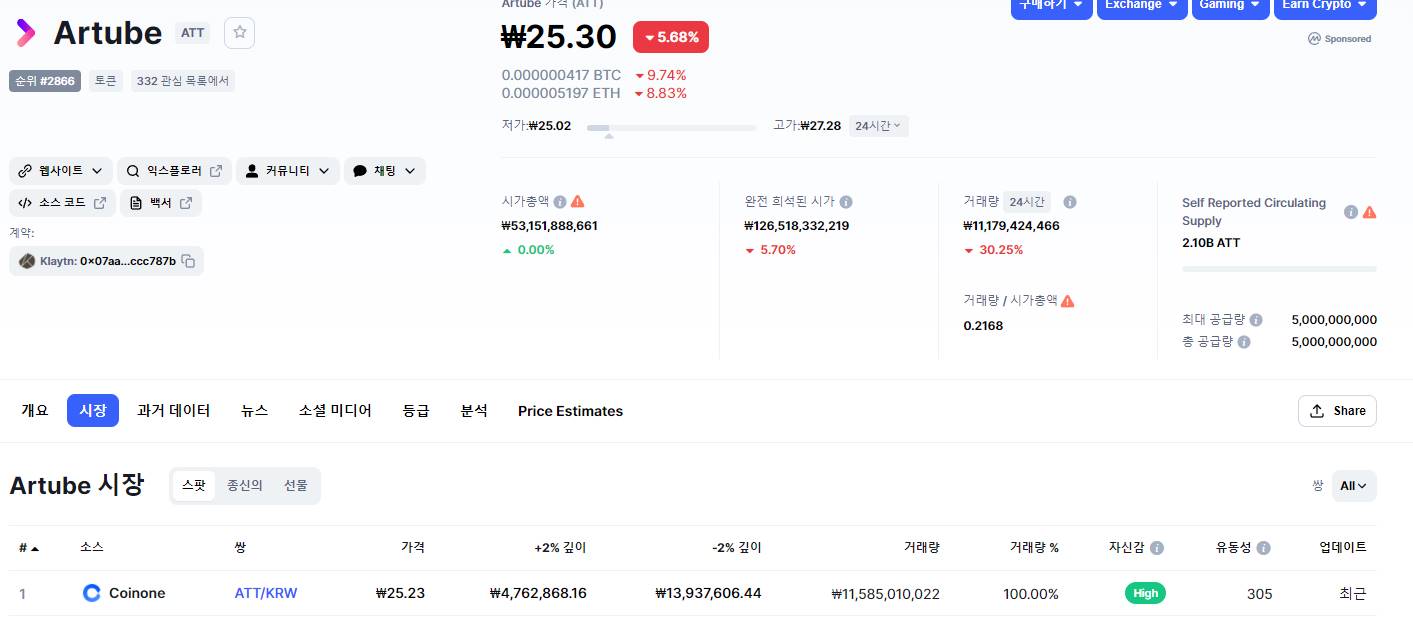Open the 채팅 dropdown
Viewport: 1413px width, 623px height.
385,171
